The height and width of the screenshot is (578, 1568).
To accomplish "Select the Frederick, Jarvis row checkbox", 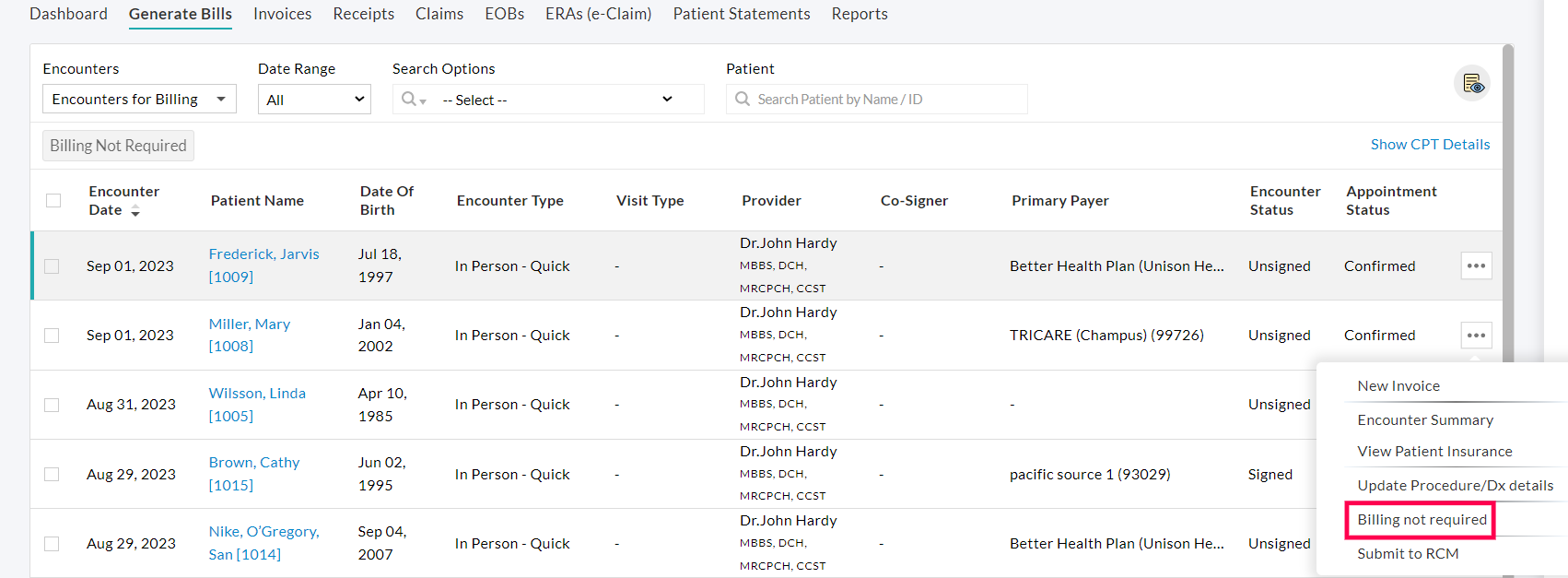I will click(52, 266).
